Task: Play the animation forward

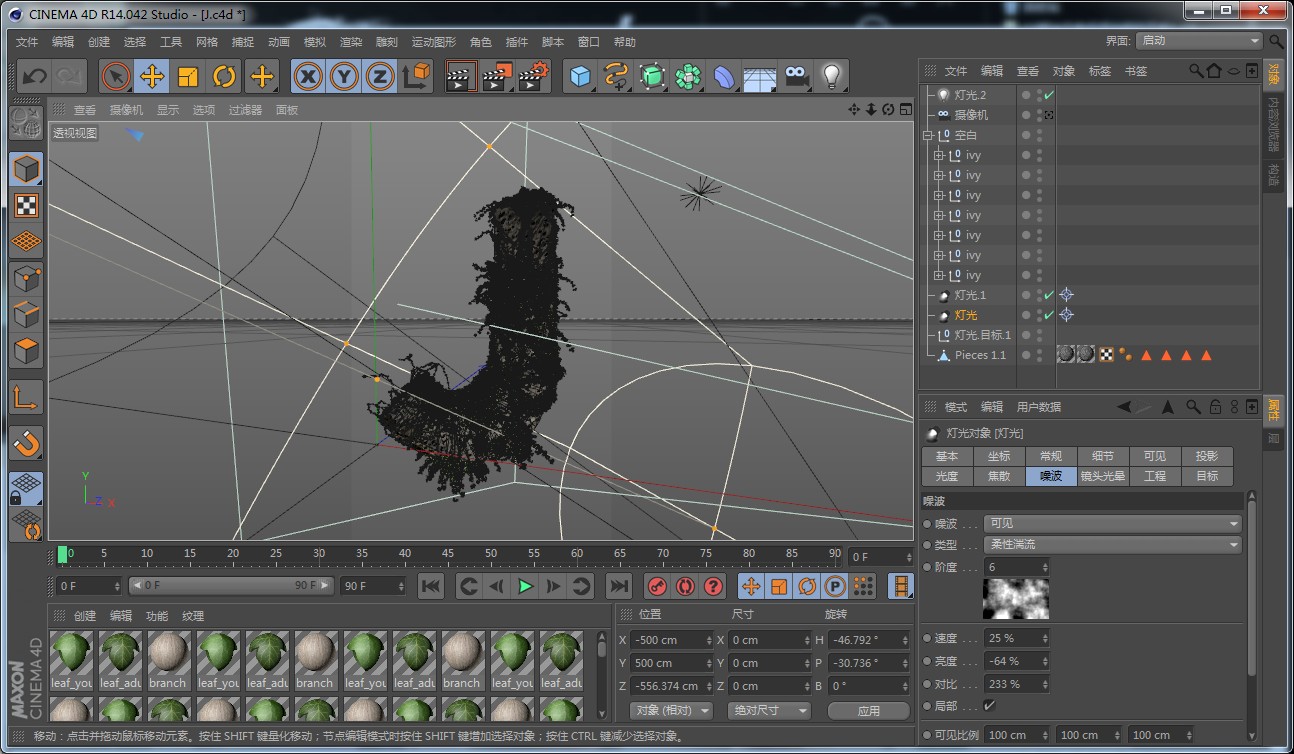Action: 525,586
